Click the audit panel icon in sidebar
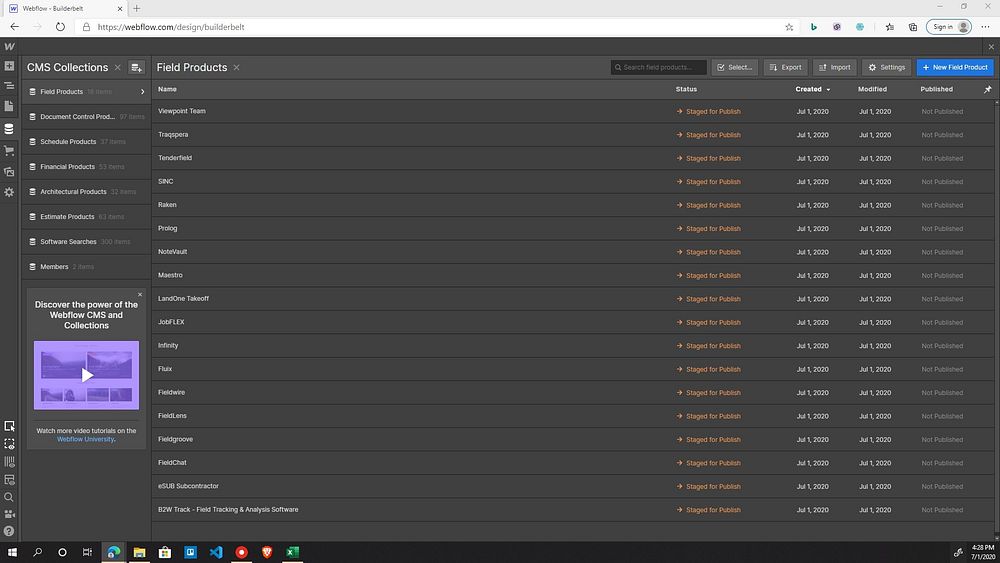Screen dimensions: 1000x563 [x=9, y=479]
